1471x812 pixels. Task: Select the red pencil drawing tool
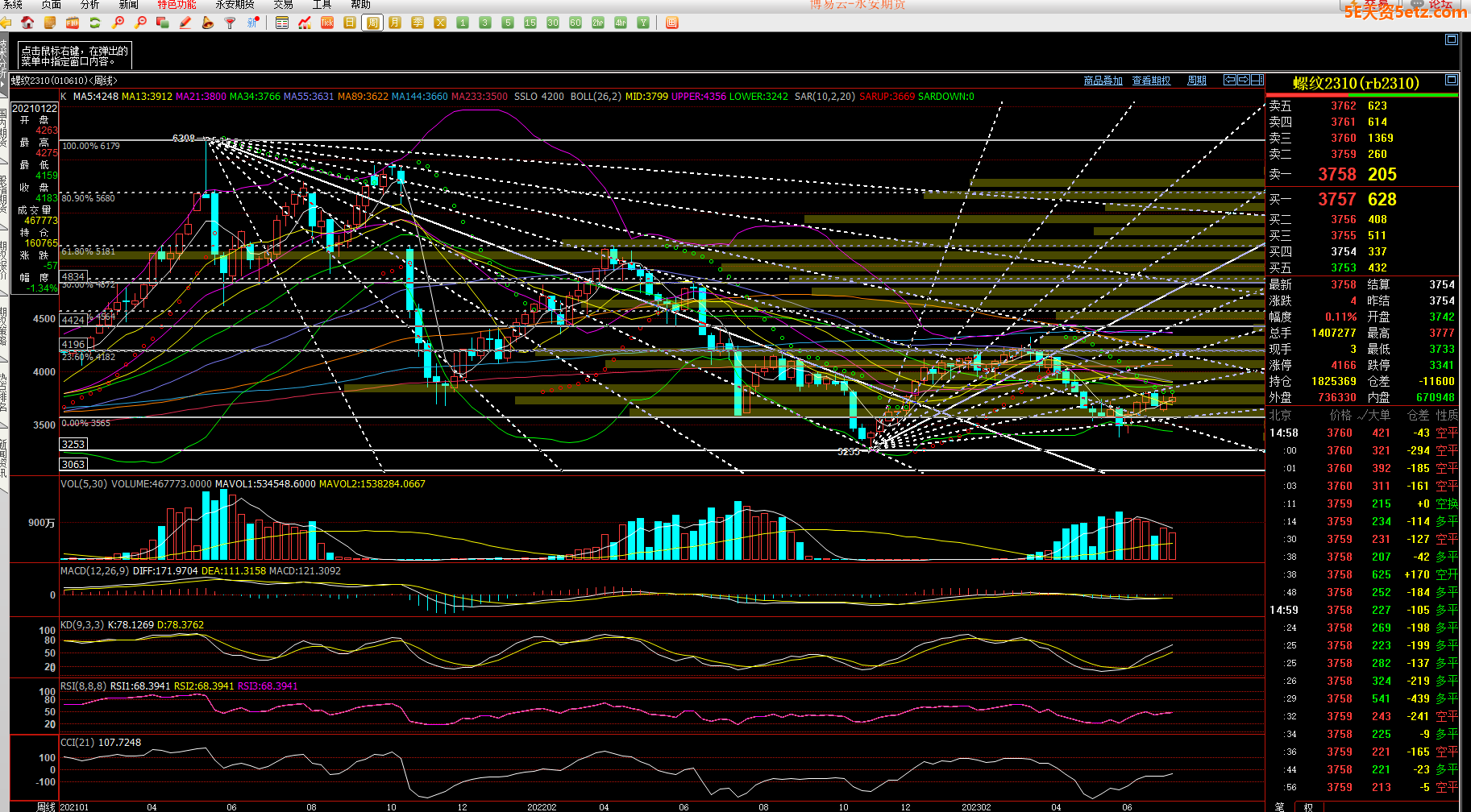[185, 23]
